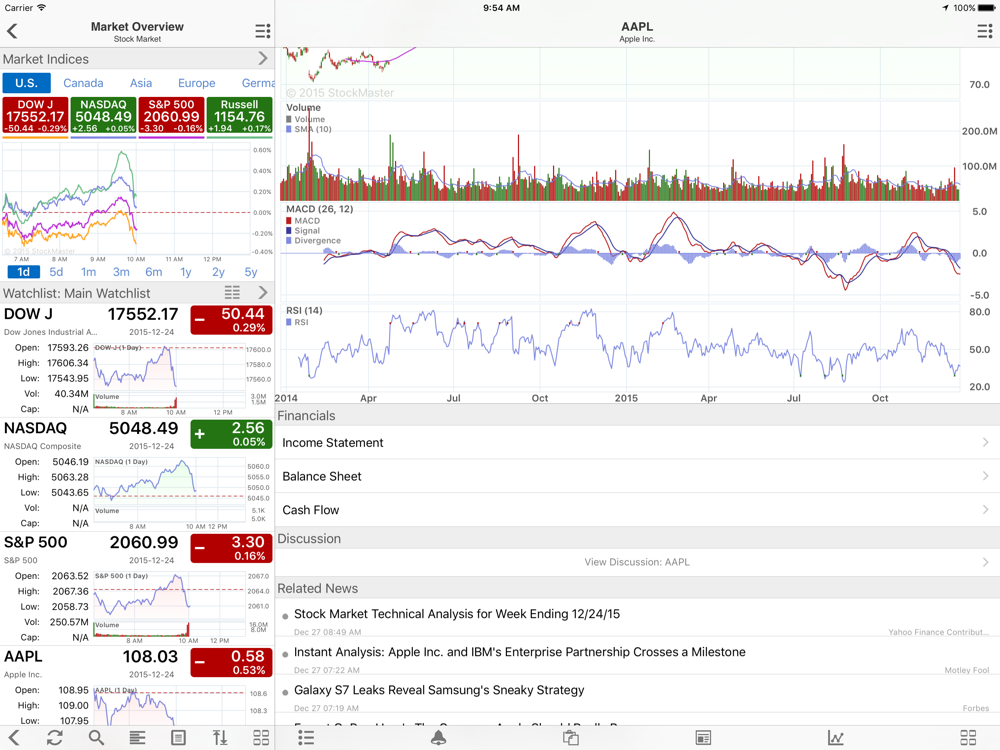1000x750 pixels.
Task: Tap the grid icon in AAPL toolbar
Action: 968,738
